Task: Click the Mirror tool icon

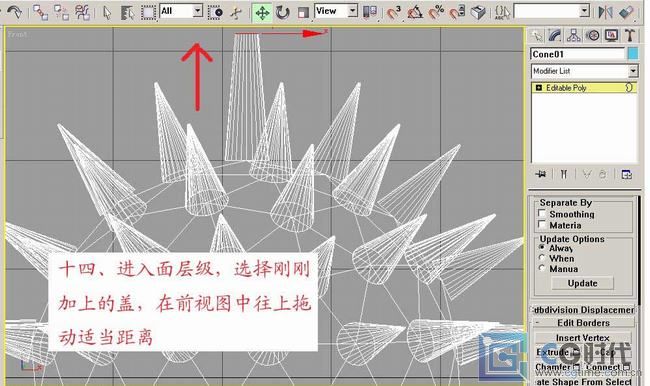Action: pyautogui.click(x=605, y=12)
